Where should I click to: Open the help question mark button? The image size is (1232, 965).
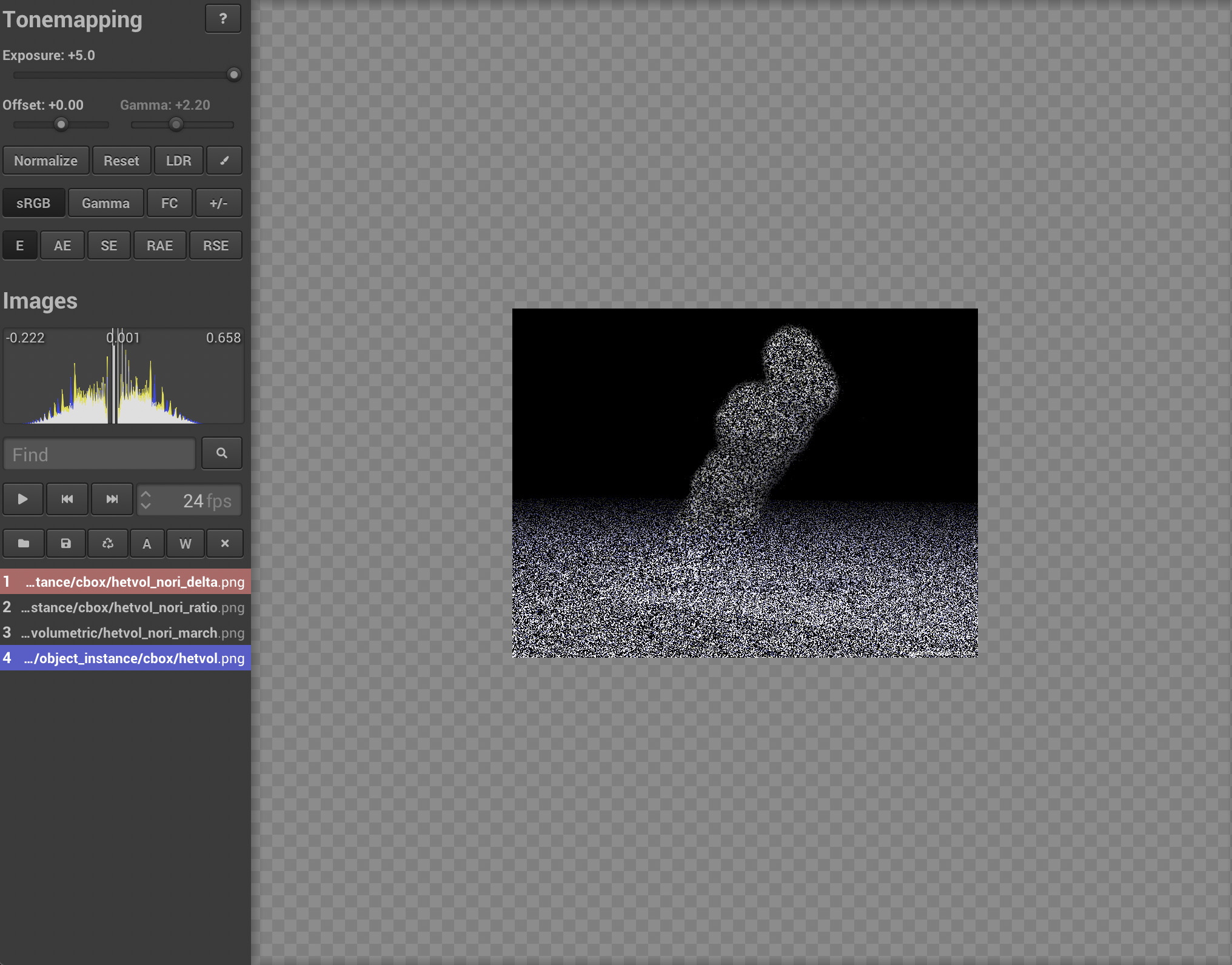tap(223, 19)
